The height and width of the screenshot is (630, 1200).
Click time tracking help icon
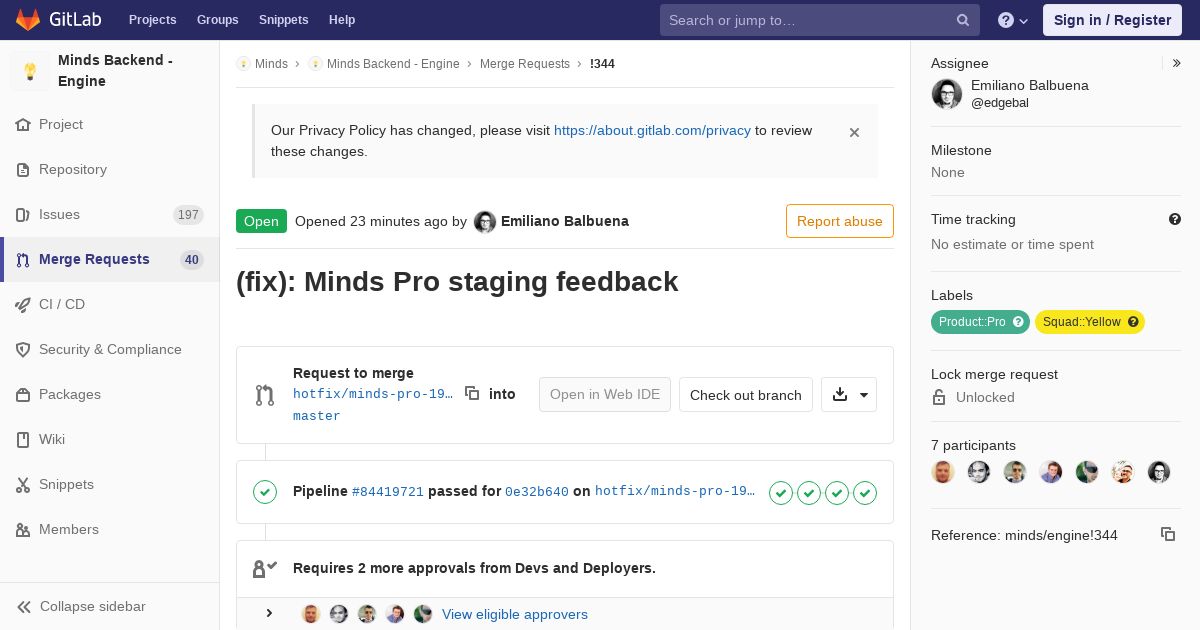click(x=1175, y=219)
